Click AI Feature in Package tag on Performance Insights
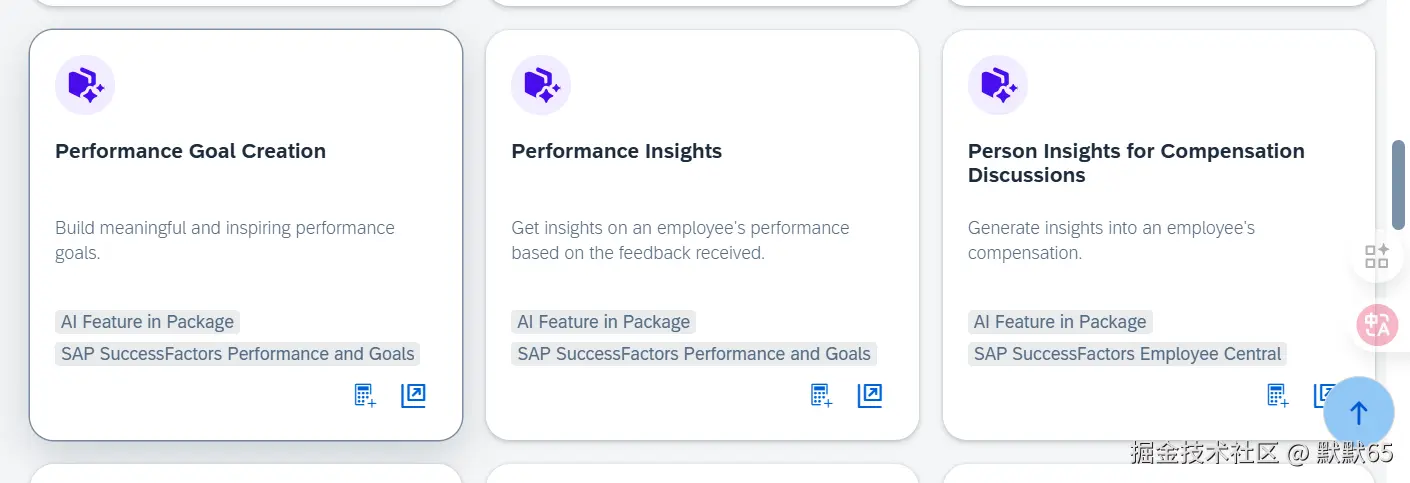Screen dimensions: 1410x483 click(603, 322)
